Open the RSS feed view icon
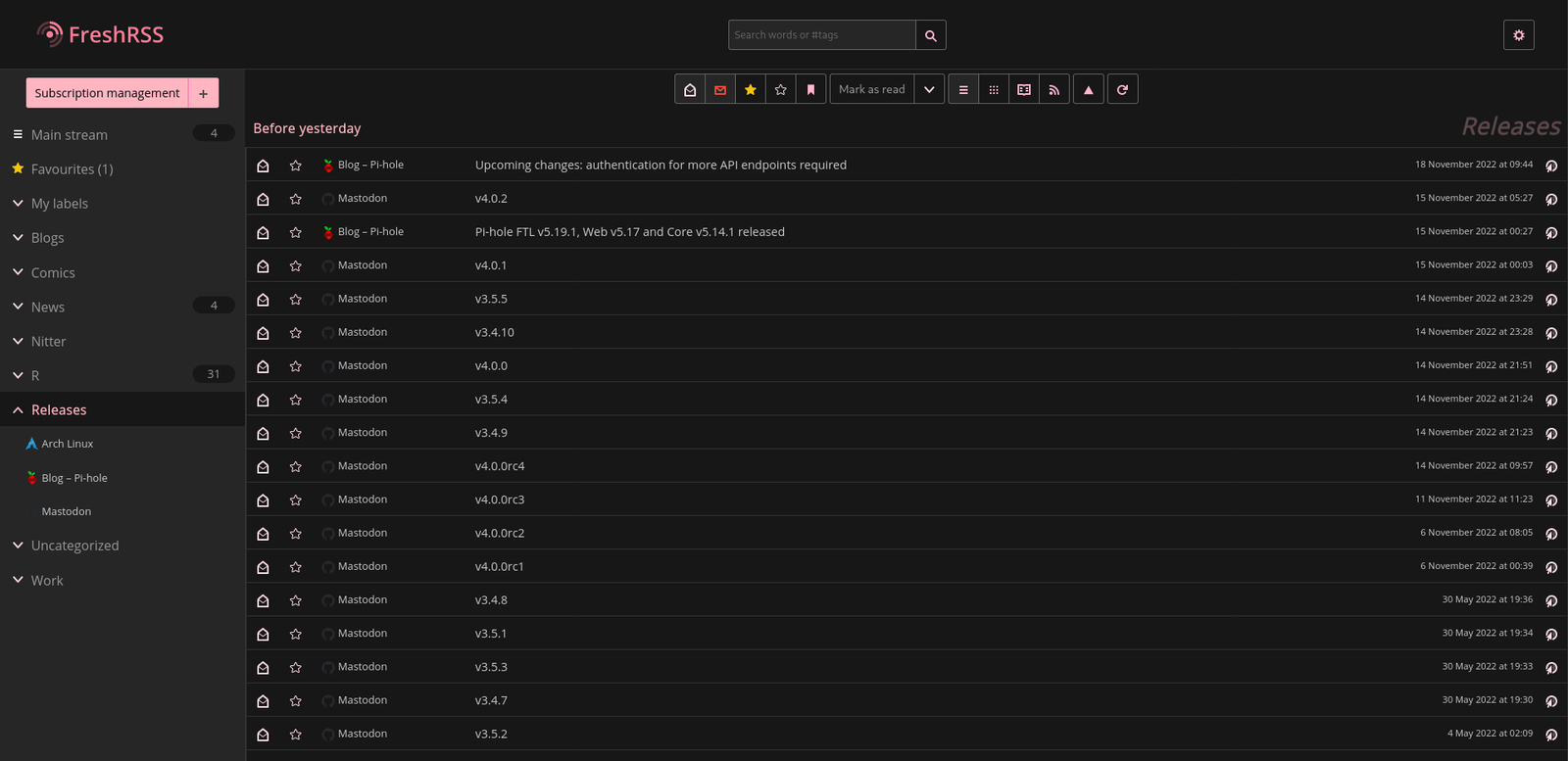The width and height of the screenshot is (1568, 761). (x=1054, y=90)
